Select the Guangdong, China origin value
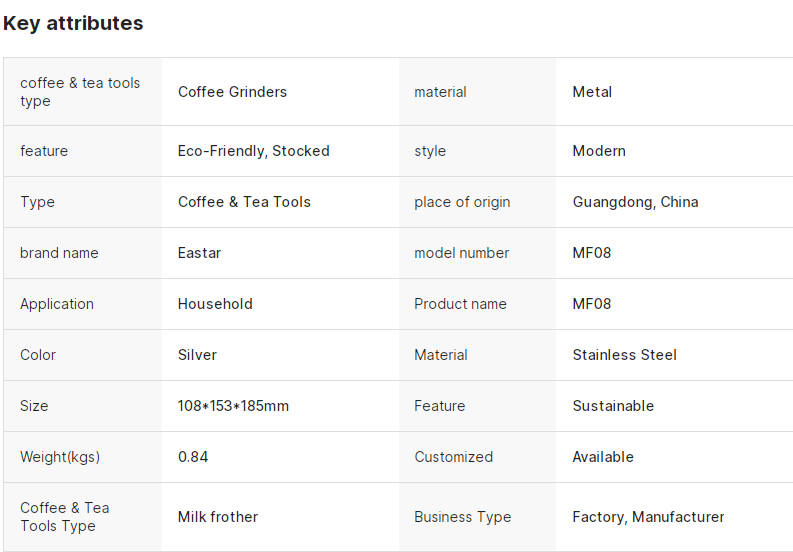 [x=635, y=202]
